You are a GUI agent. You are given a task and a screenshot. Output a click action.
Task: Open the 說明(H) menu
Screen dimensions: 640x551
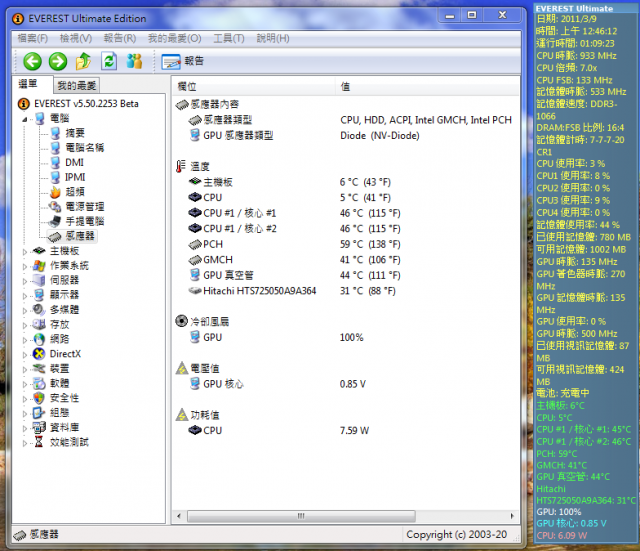tap(273, 38)
